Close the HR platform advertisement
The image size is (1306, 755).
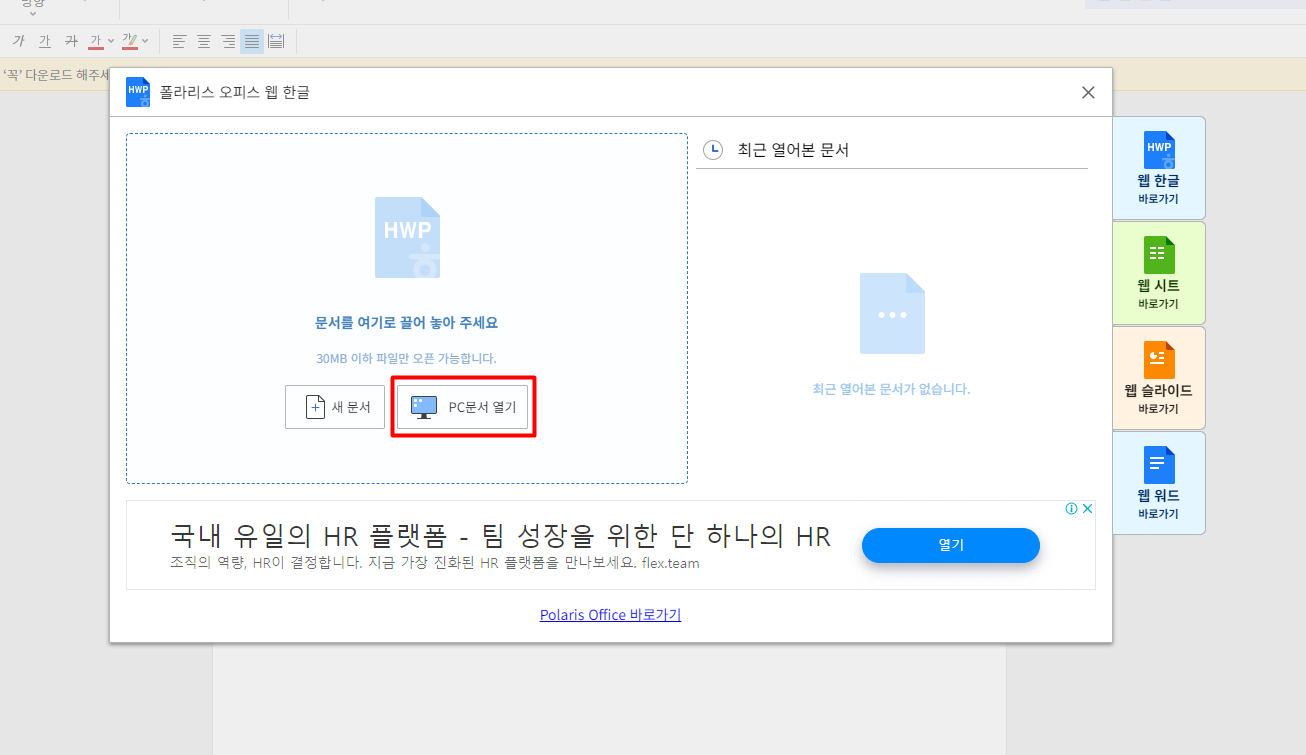click(x=1088, y=508)
